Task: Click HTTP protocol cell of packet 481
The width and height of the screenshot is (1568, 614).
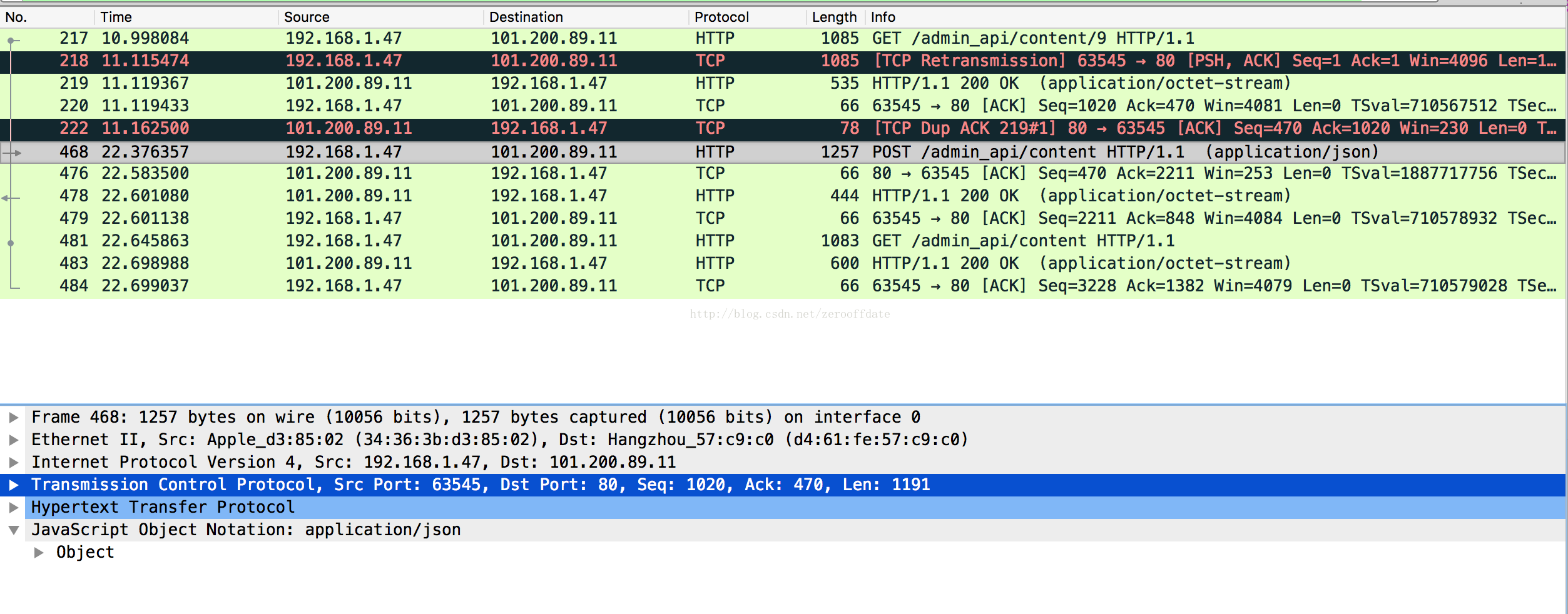Action: pos(715,241)
